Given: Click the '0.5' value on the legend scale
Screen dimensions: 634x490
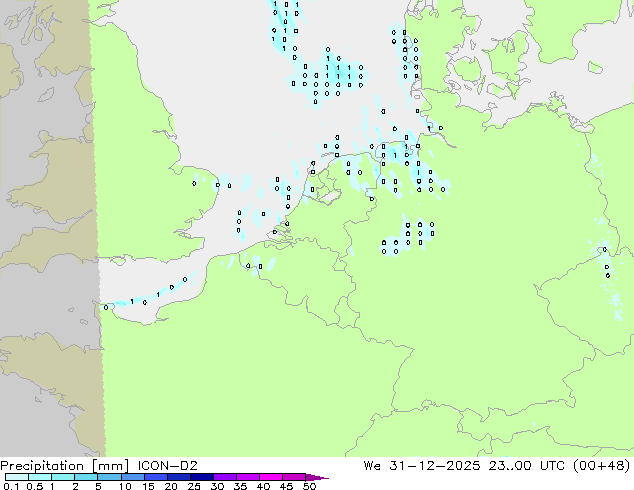Looking at the screenshot, I should pyautogui.click(x=35, y=486).
